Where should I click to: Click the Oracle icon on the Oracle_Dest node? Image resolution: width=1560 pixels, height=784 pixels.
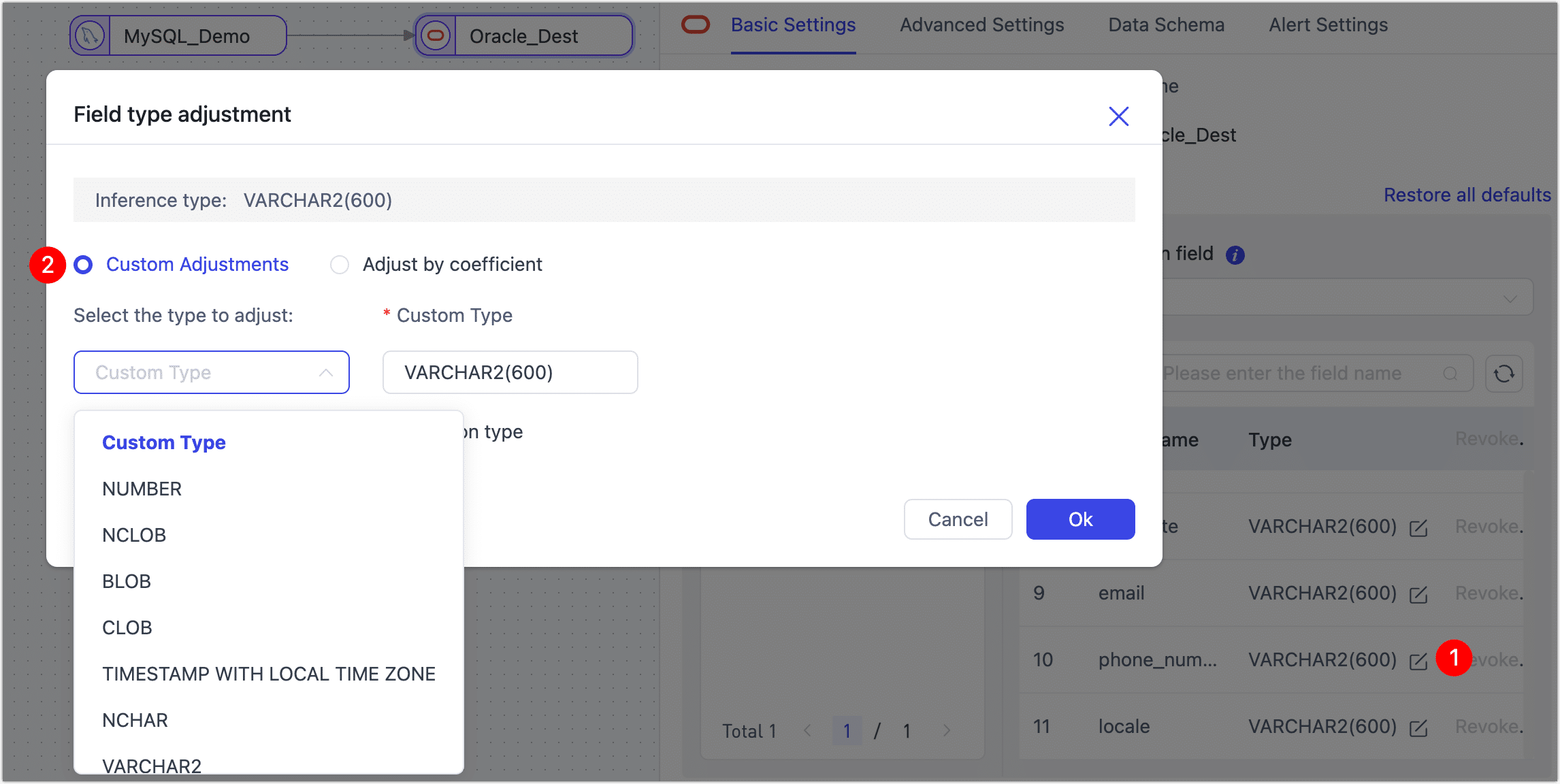(x=436, y=35)
